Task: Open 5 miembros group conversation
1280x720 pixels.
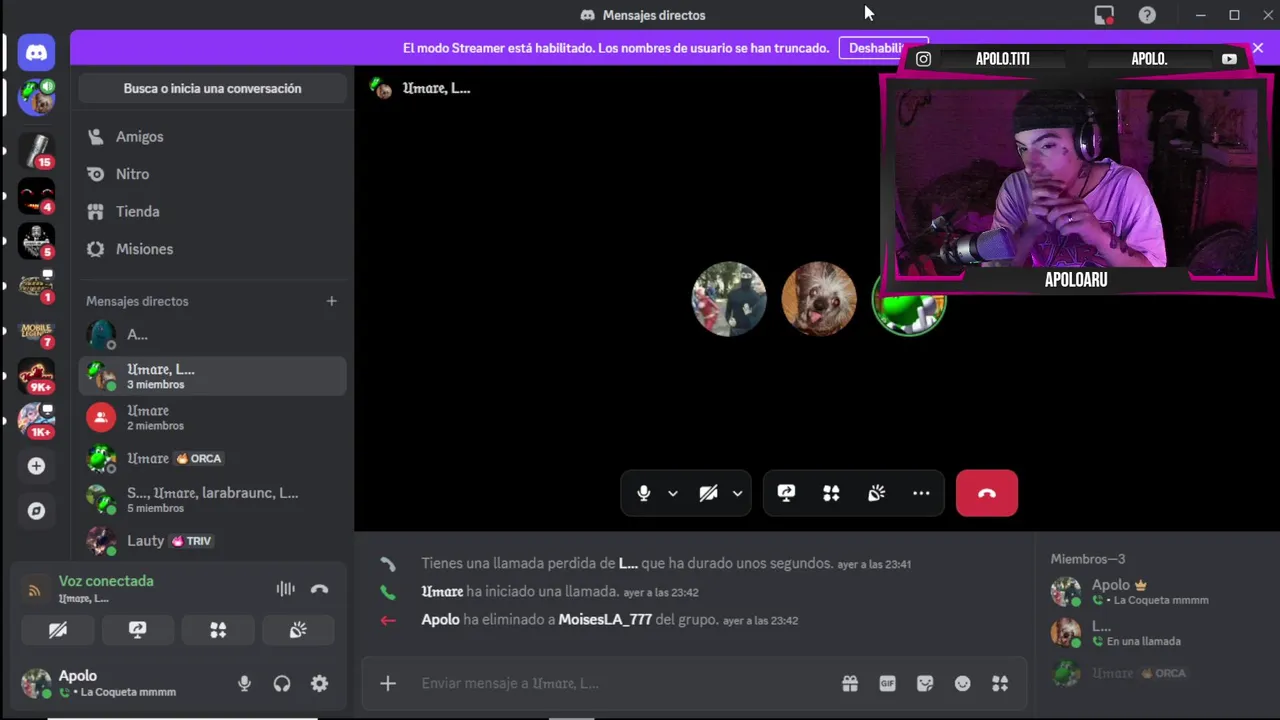Action: [x=212, y=499]
